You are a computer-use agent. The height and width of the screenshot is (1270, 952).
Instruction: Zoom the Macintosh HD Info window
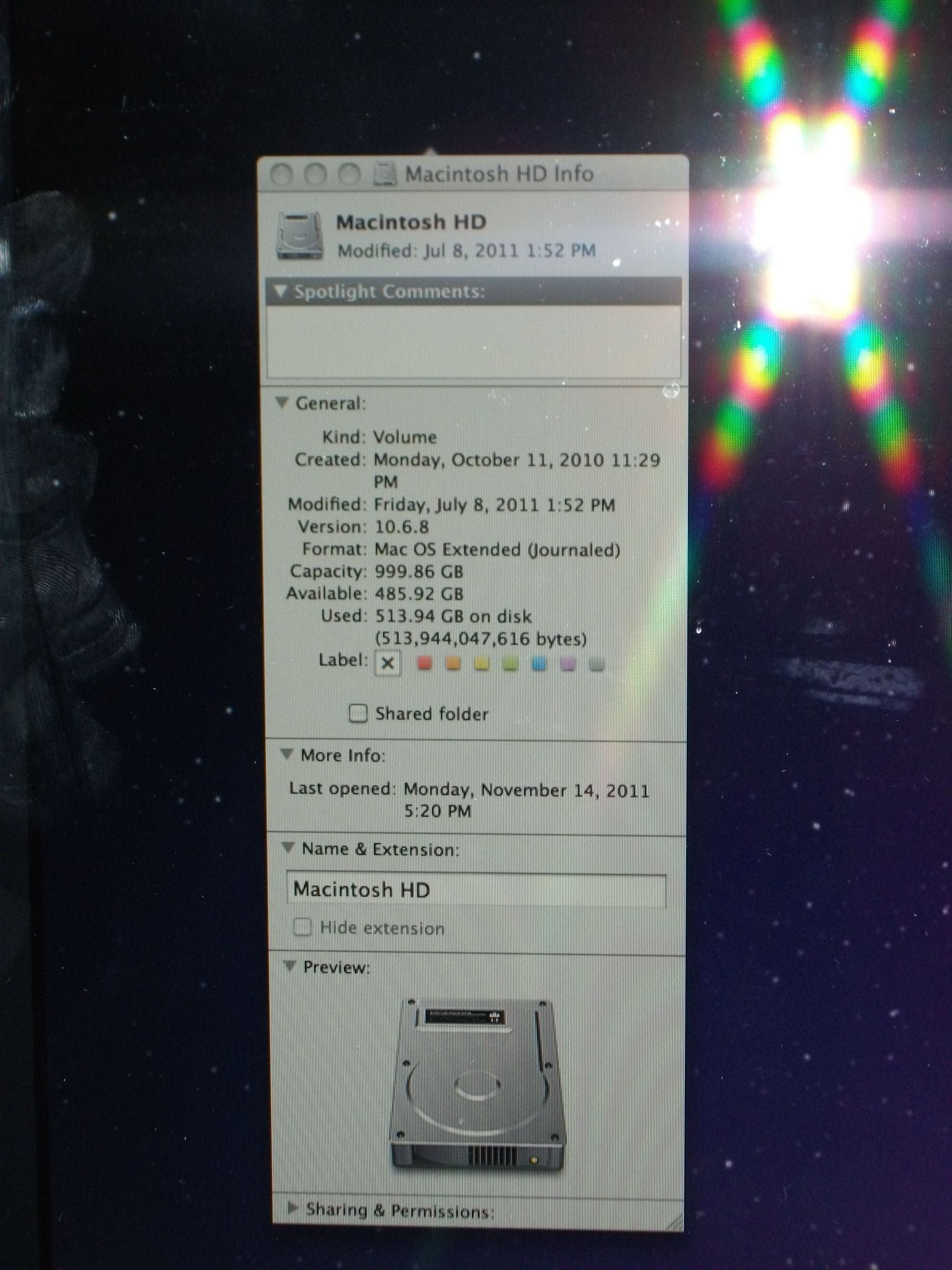click(349, 175)
